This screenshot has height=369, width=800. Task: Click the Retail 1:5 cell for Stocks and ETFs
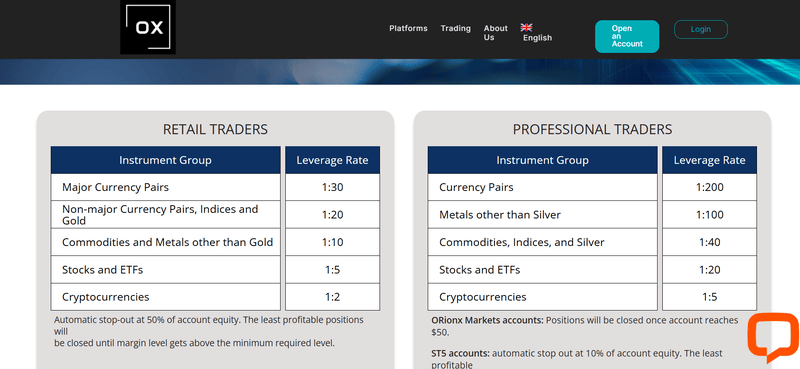pyautogui.click(x=332, y=269)
